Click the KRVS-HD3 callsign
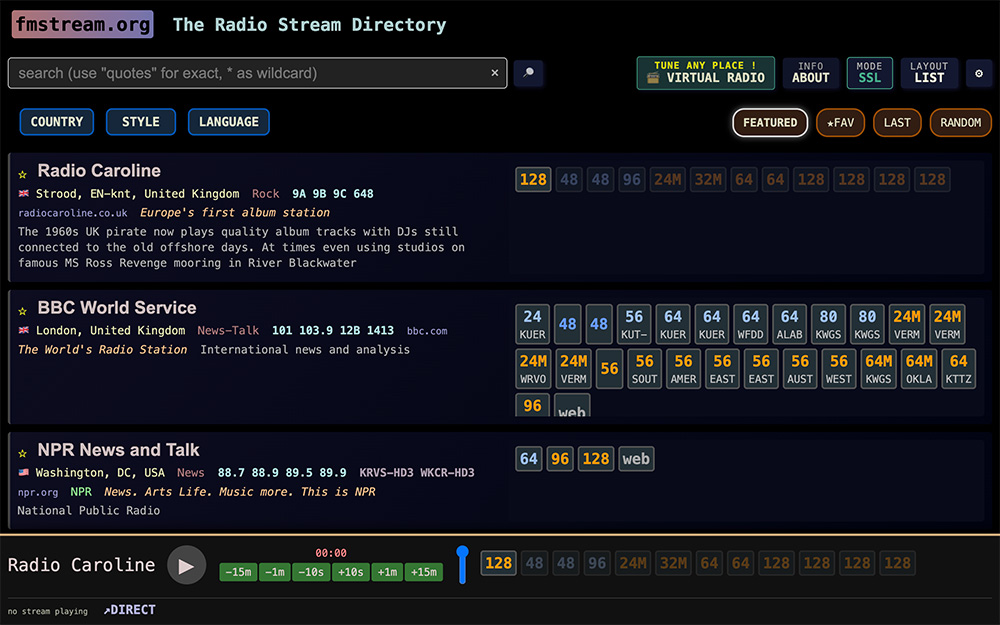The width and height of the screenshot is (1000, 625). pyautogui.click(x=386, y=473)
